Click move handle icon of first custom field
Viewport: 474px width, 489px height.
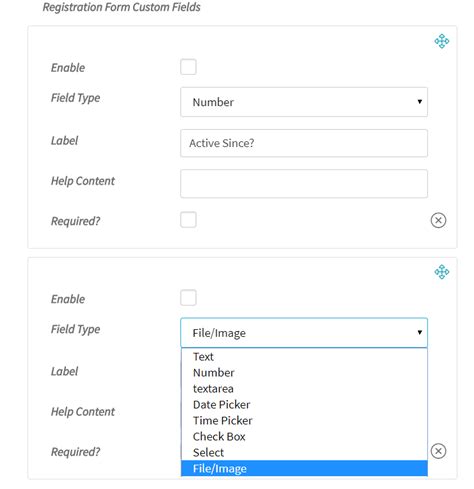442,41
